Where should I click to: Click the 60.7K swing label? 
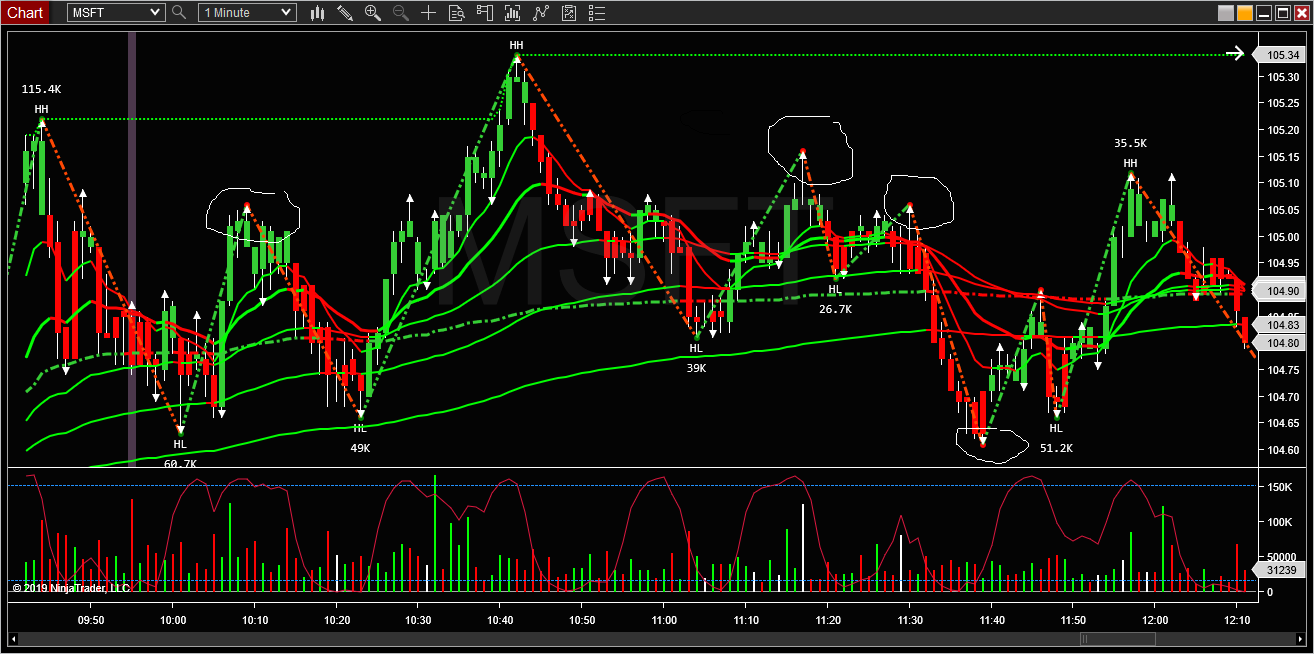click(180, 464)
